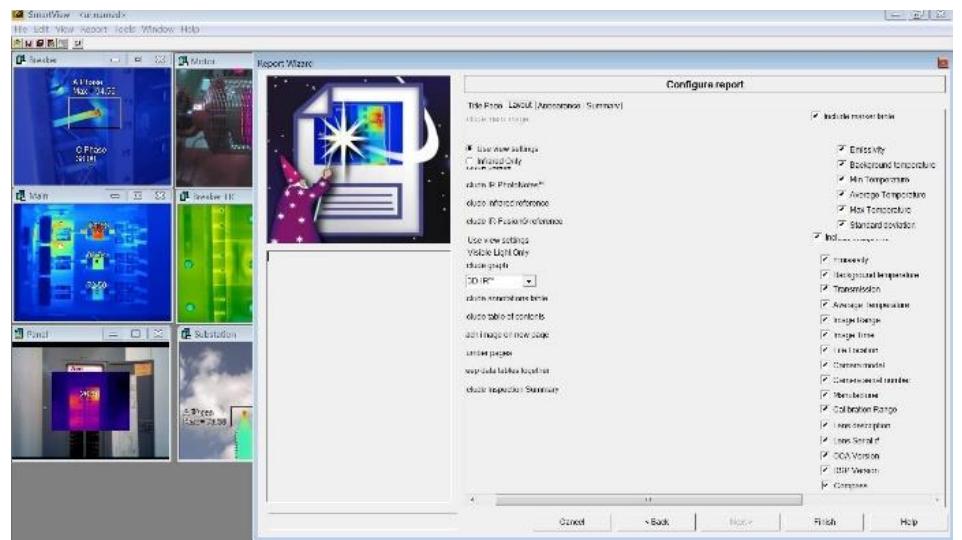Toggle the Include marker table checkbox
The height and width of the screenshot is (540, 962).
[815, 115]
